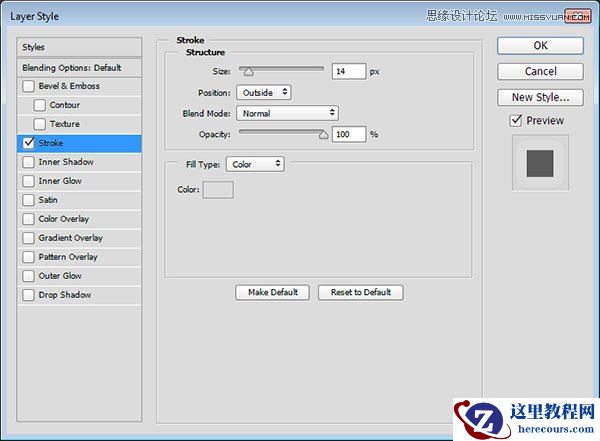Viewport: 600px width, 441px height.
Task: Select the Styles panel header
Action: pyautogui.click(x=79, y=47)
